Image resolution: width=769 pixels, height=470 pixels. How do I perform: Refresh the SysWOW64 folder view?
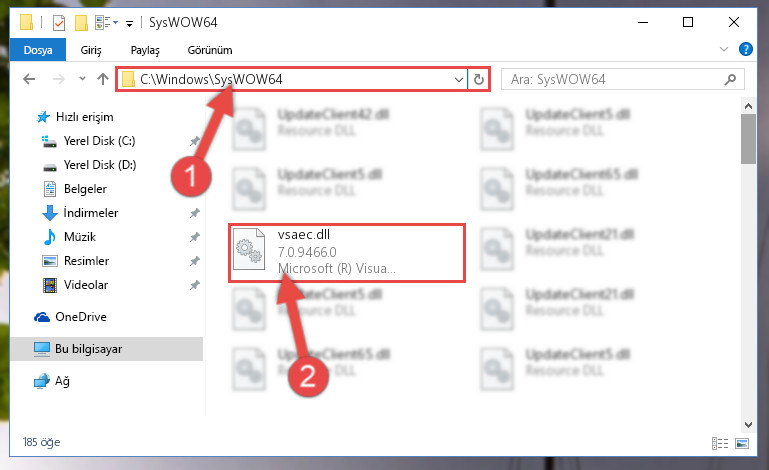coord(479,79)
